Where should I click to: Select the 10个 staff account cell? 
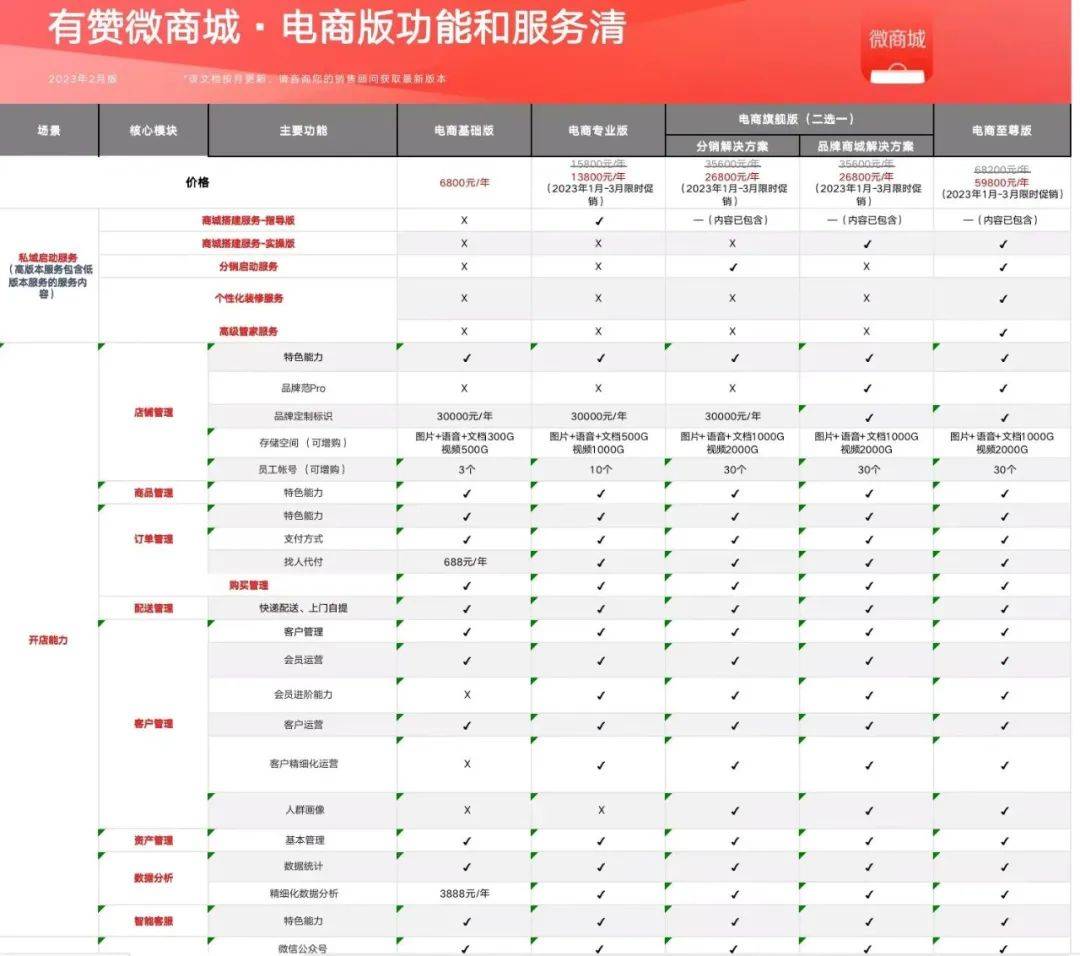(600, 469)
